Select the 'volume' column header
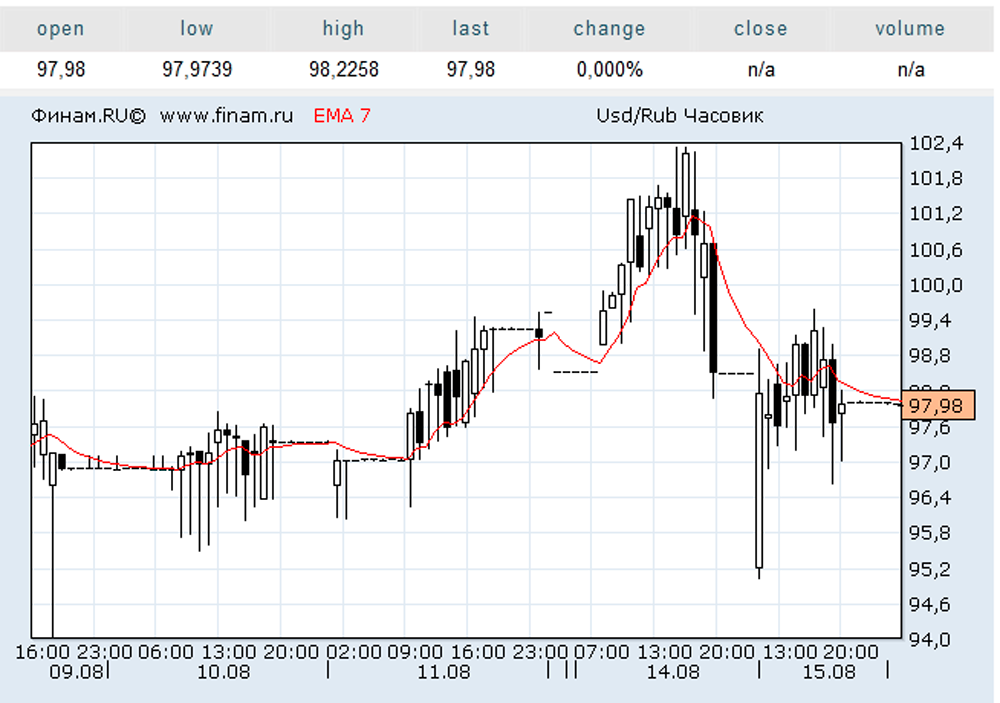Screen dimensions: 1000x703 (x=910, y=29)
